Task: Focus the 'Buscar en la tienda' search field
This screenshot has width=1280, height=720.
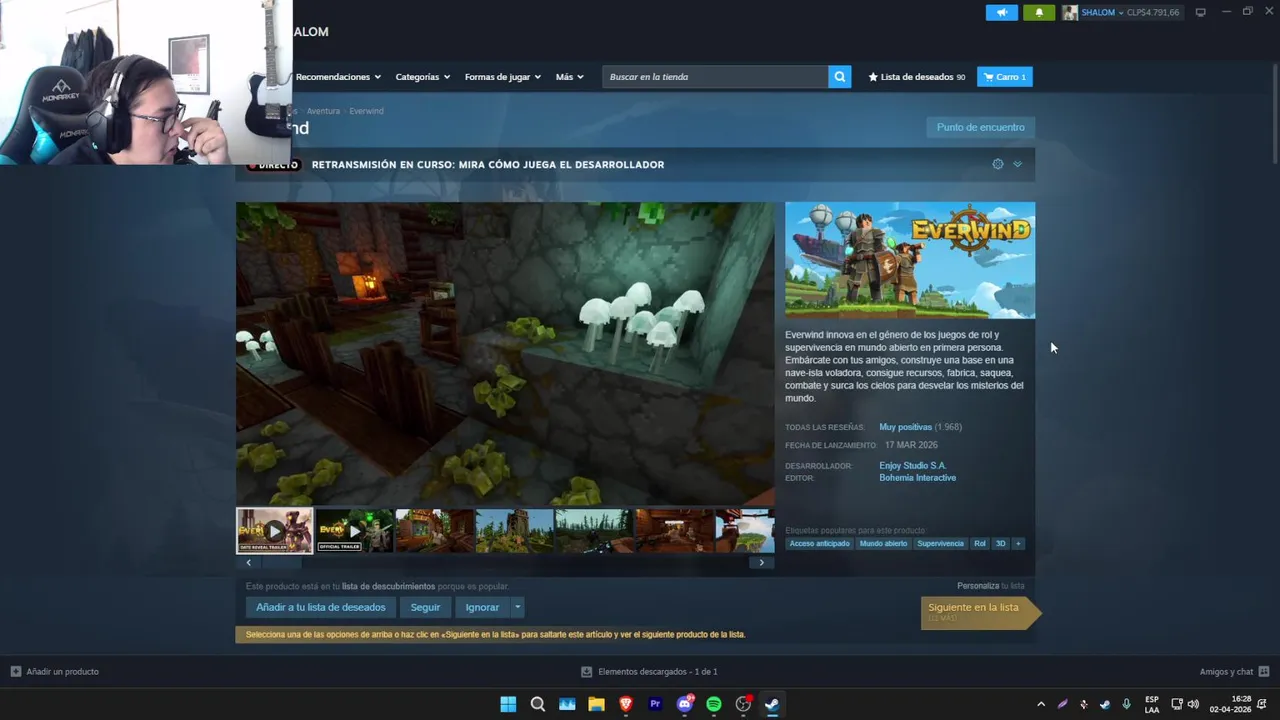Action: (x=715, y=77)
